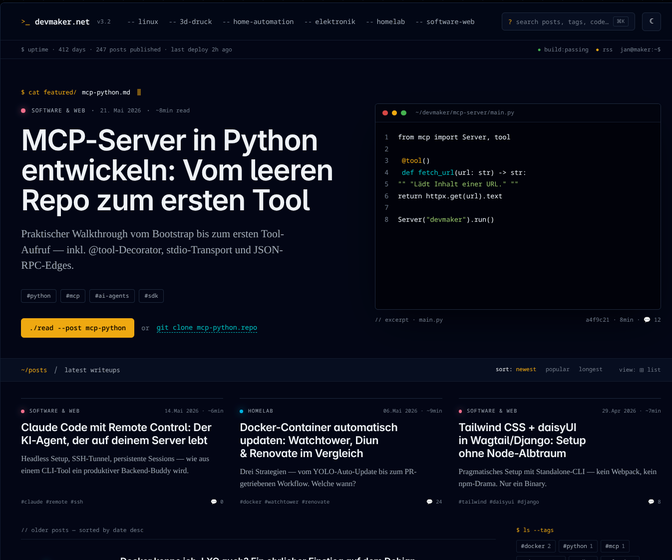The height and width of the screenshot is (560, 672).
Task: Toggle dark mode with the moon icon
Action: pyautogui.click(x=651, y=21)
